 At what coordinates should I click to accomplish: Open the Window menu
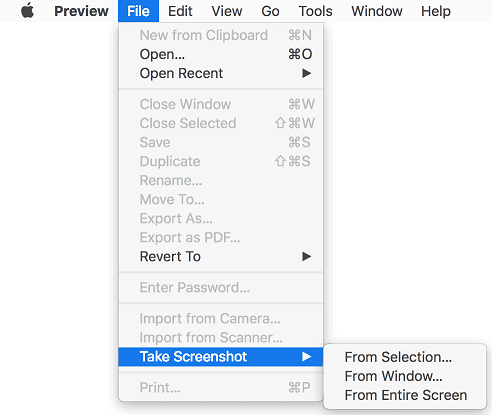tap(377, 11)
